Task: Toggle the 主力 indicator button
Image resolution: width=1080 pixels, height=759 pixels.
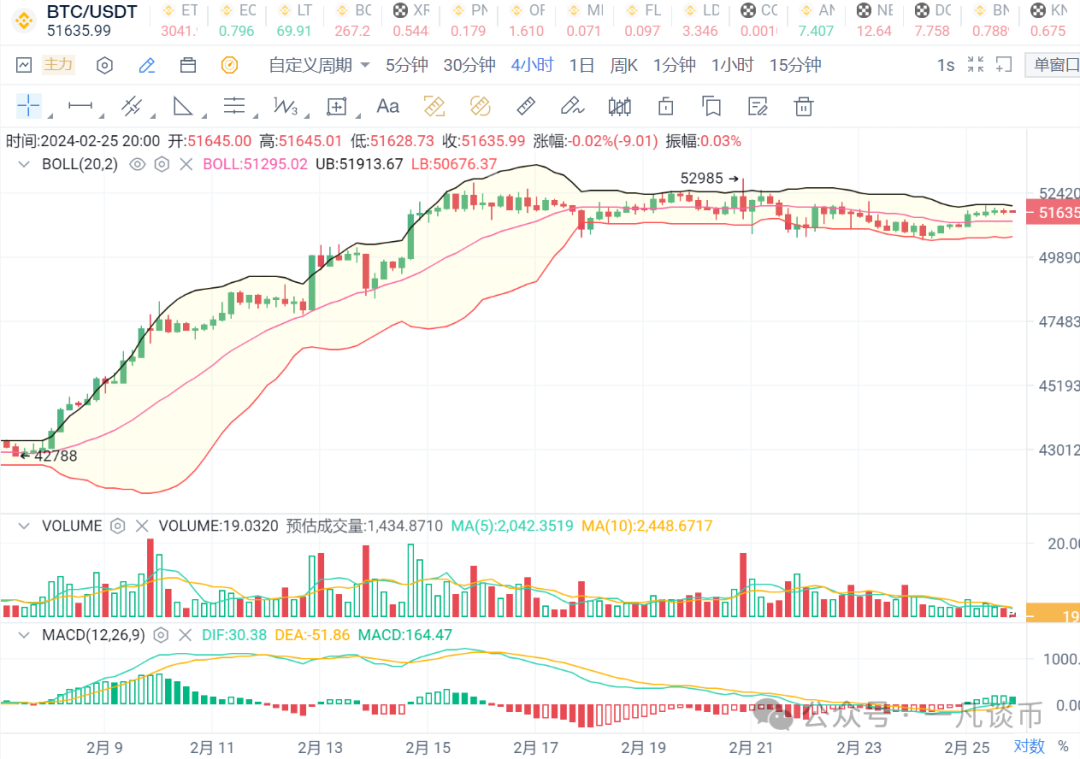Action: 58,65
